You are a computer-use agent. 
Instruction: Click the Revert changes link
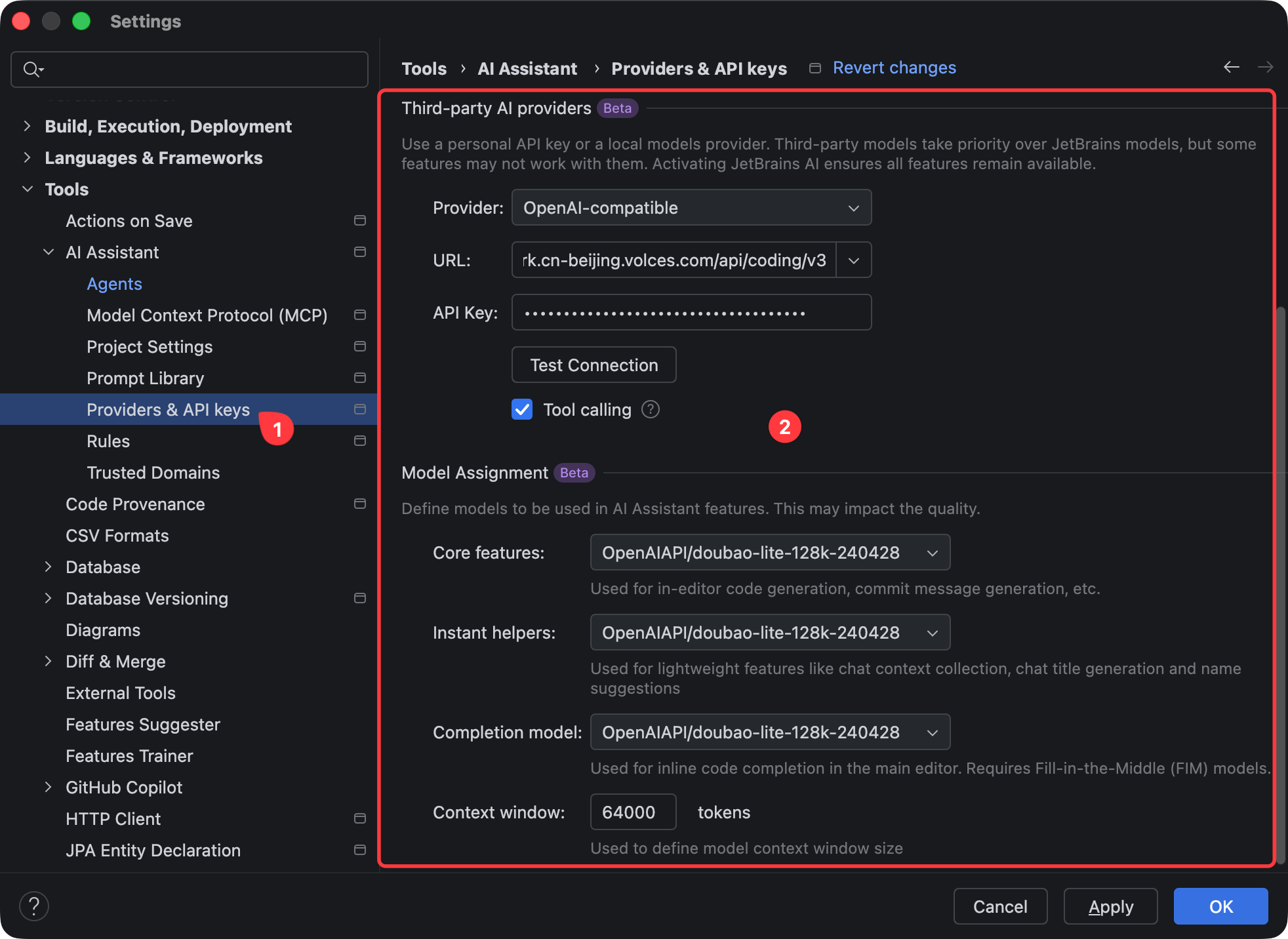pos(894,68)
